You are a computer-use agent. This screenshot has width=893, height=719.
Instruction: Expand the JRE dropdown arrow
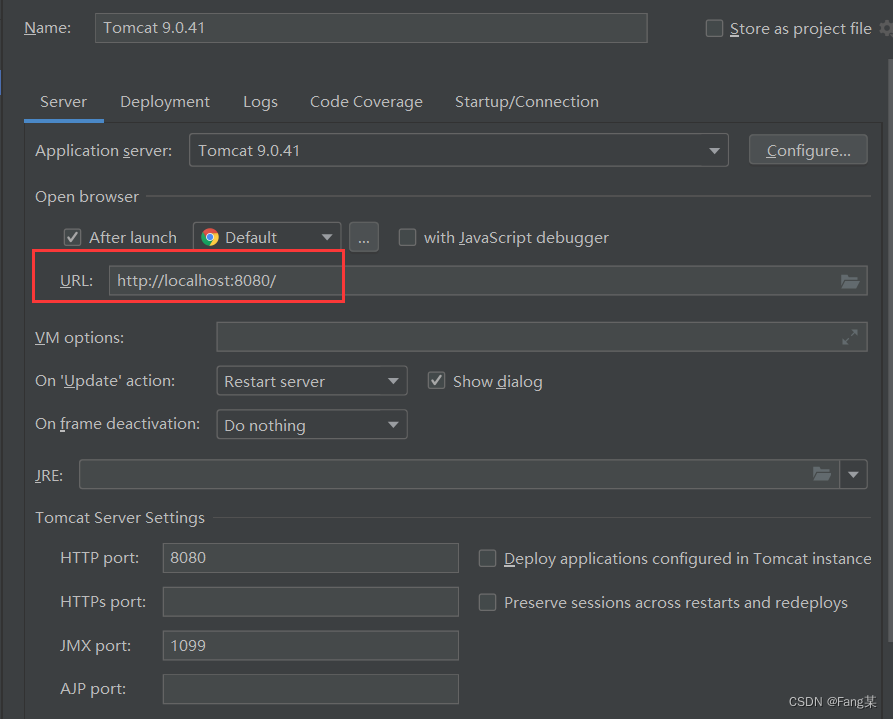[853, 474]
